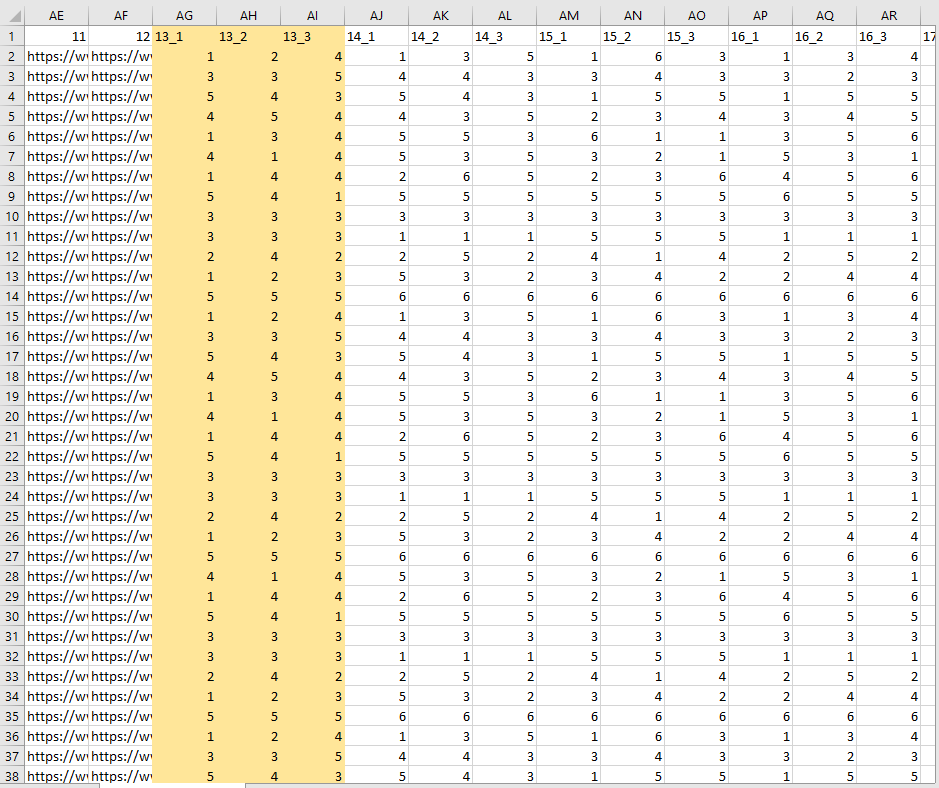Image resolution: width=939 pixels, height=788 pixels.
Task: Select column AJ header
Action: tap(376, 16)
